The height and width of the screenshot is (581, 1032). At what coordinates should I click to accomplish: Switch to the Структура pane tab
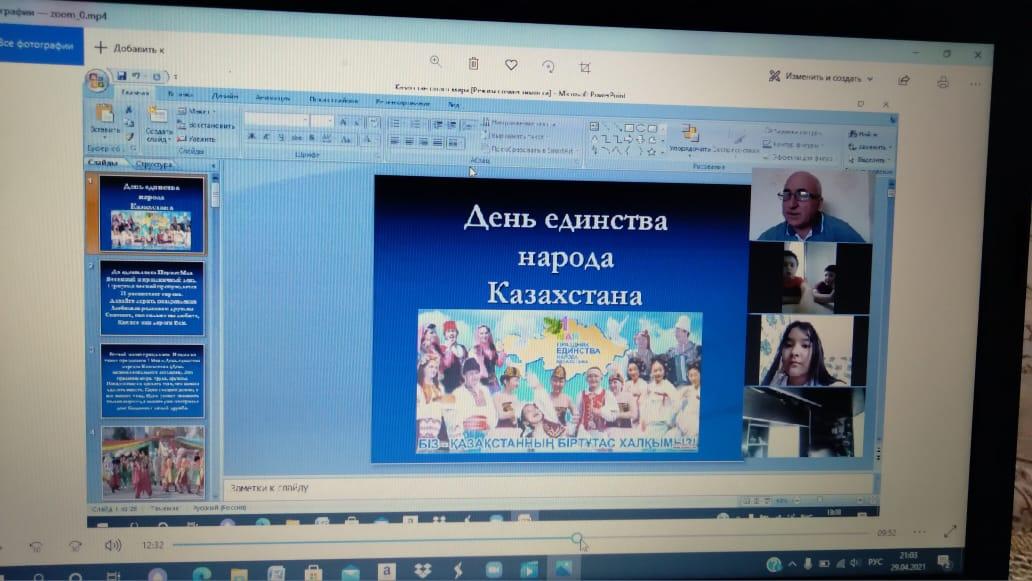[153, 164]
